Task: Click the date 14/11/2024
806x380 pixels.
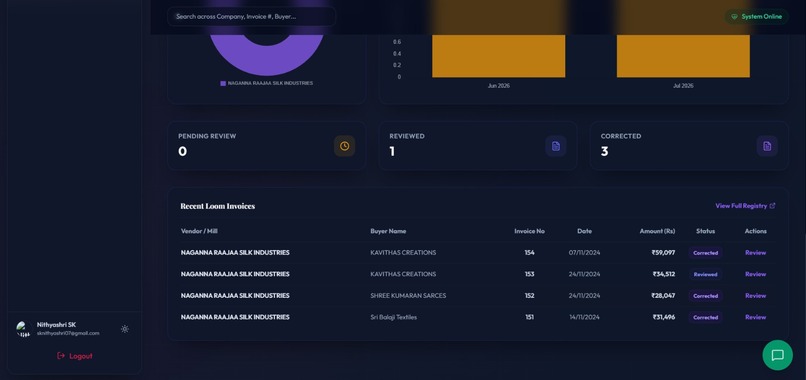Action: (x=584, y=317)
